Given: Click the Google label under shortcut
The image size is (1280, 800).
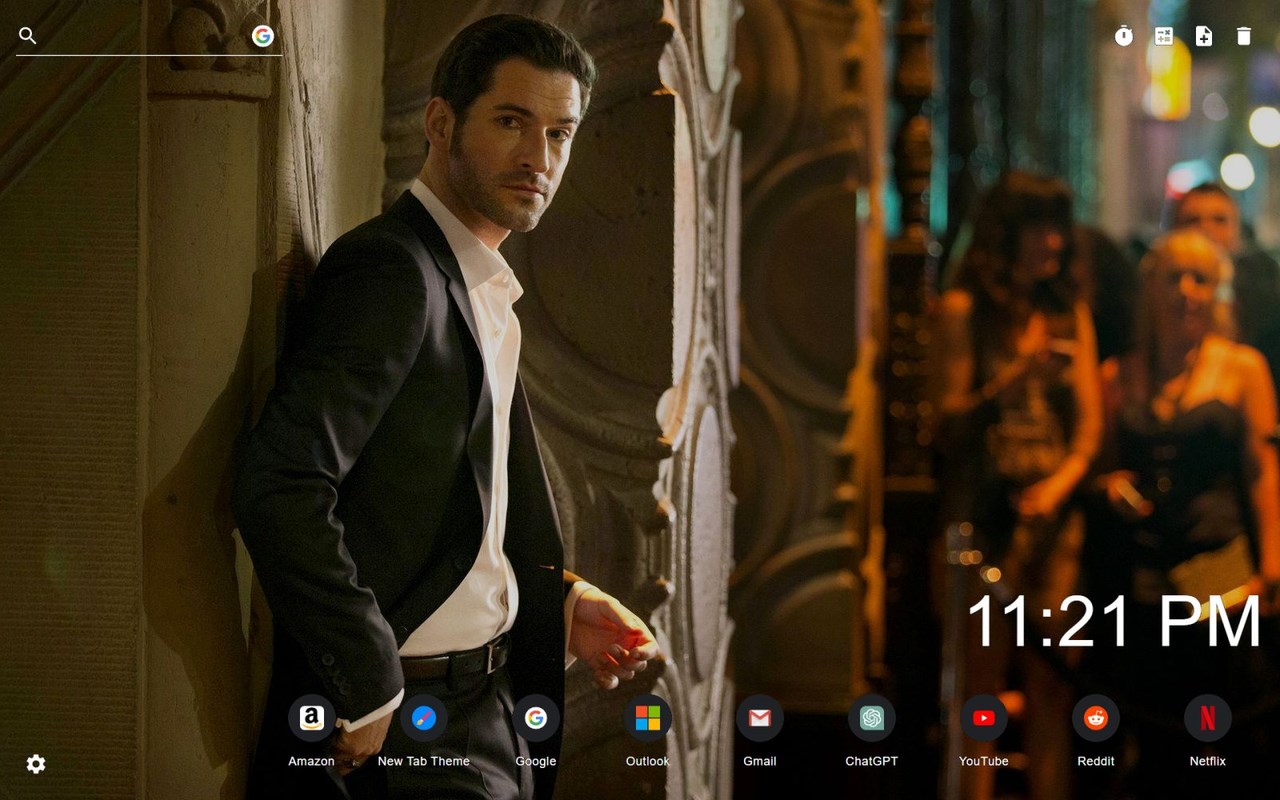Looking at the screenshot, I should 536,761.
